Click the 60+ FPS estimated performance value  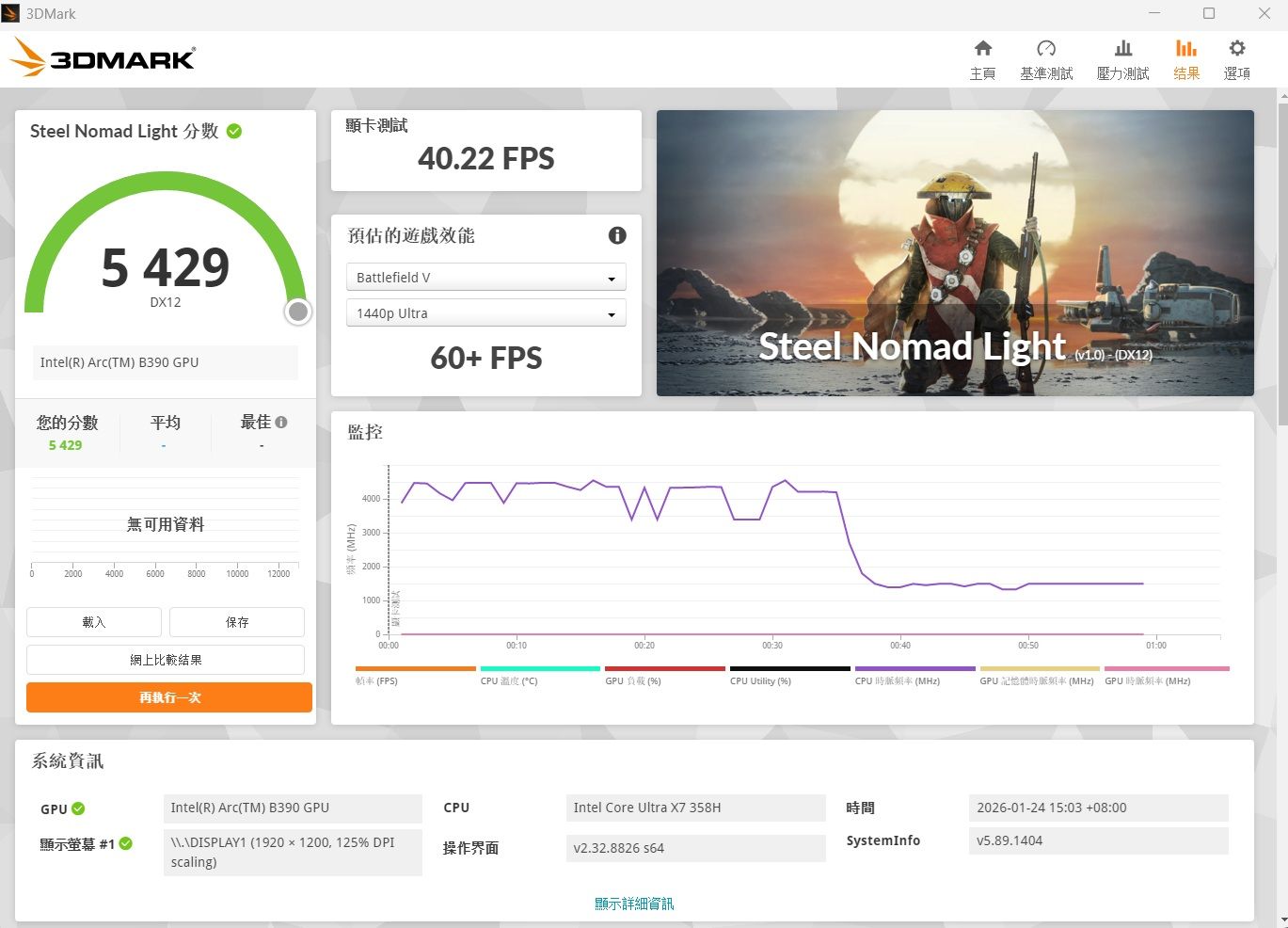pos(486,359)
